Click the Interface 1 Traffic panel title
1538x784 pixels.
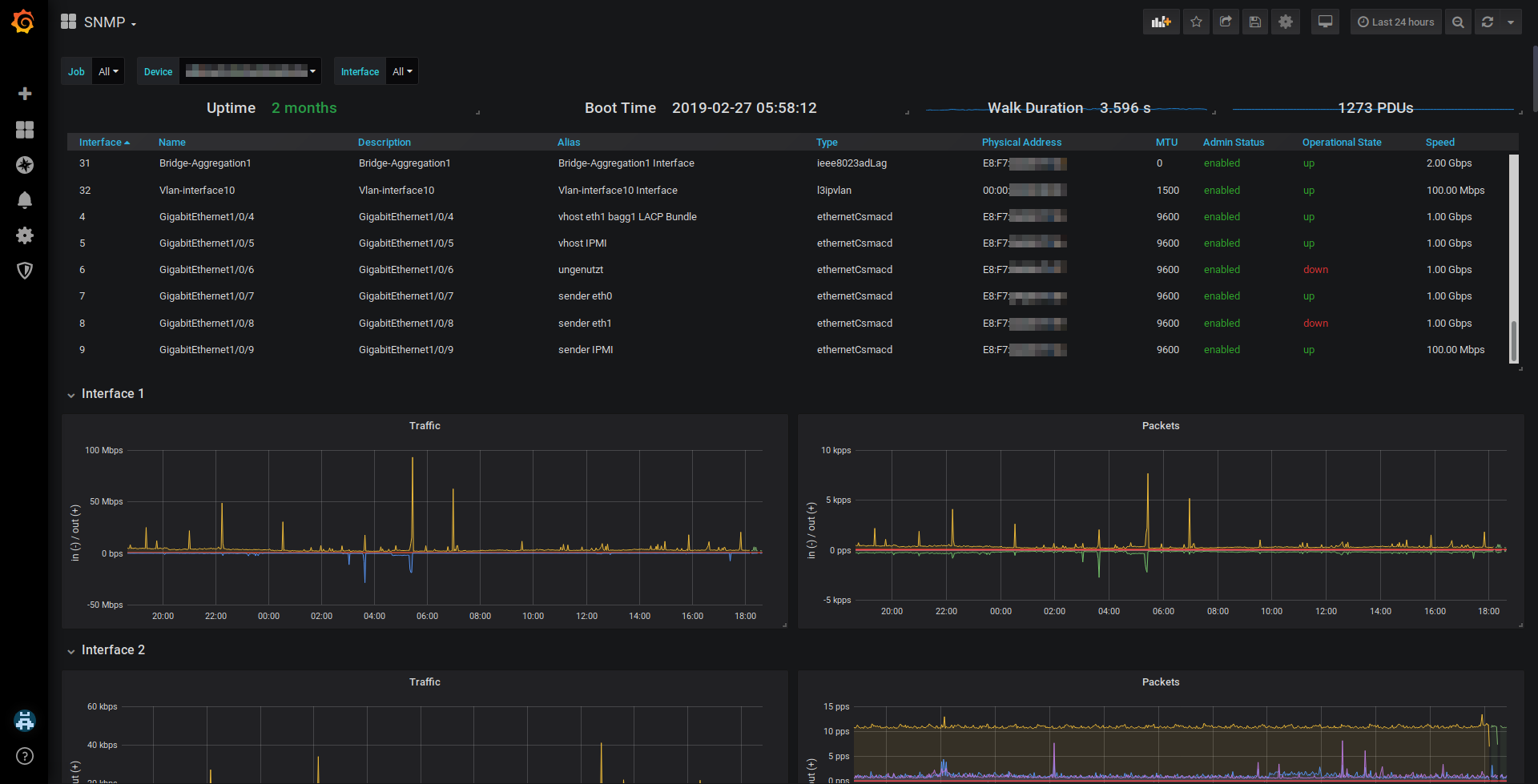coord(425,426)
